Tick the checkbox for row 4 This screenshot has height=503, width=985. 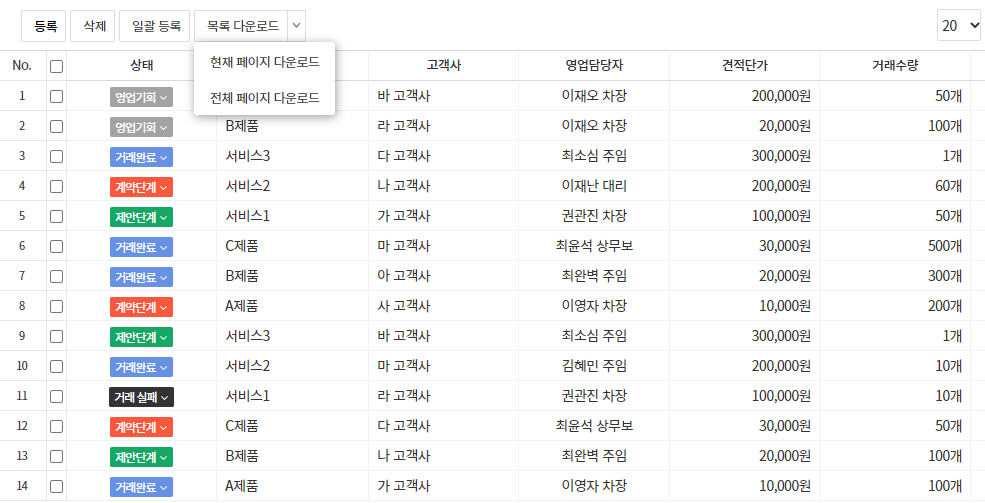coord(57,186)
